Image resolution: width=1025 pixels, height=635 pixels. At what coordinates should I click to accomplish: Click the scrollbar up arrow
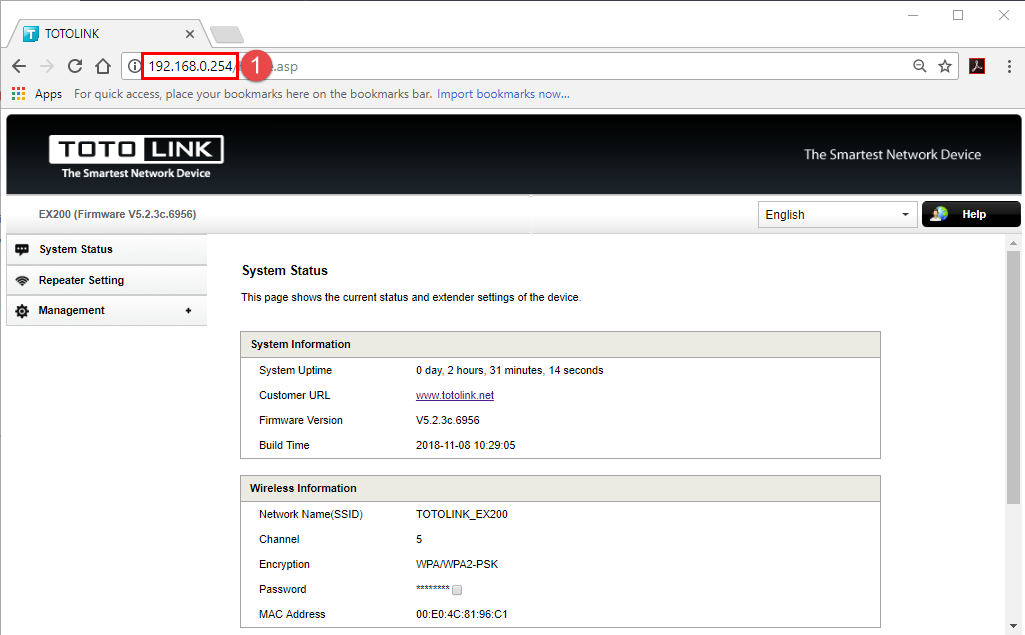1013,243
